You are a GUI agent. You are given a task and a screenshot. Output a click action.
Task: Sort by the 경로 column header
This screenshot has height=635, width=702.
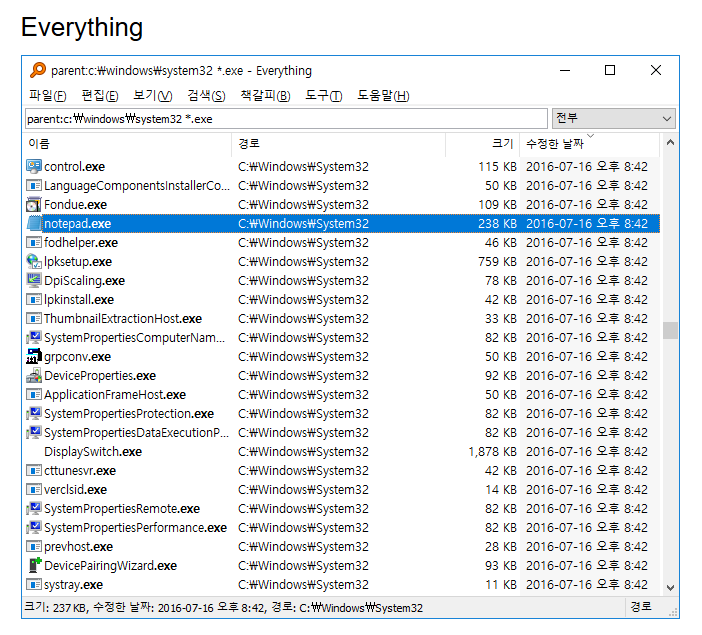coord(338,144)
